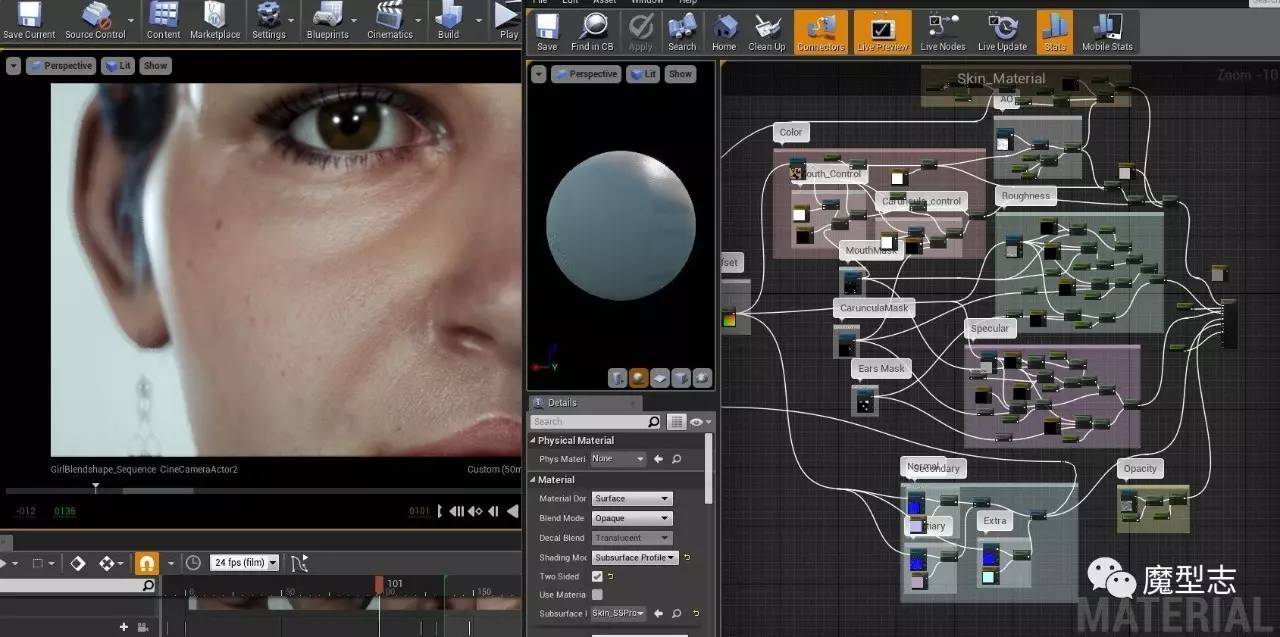Click the sequencer key all diamond button
Viewport: 1280px width, 637px height.
point(77,563)
